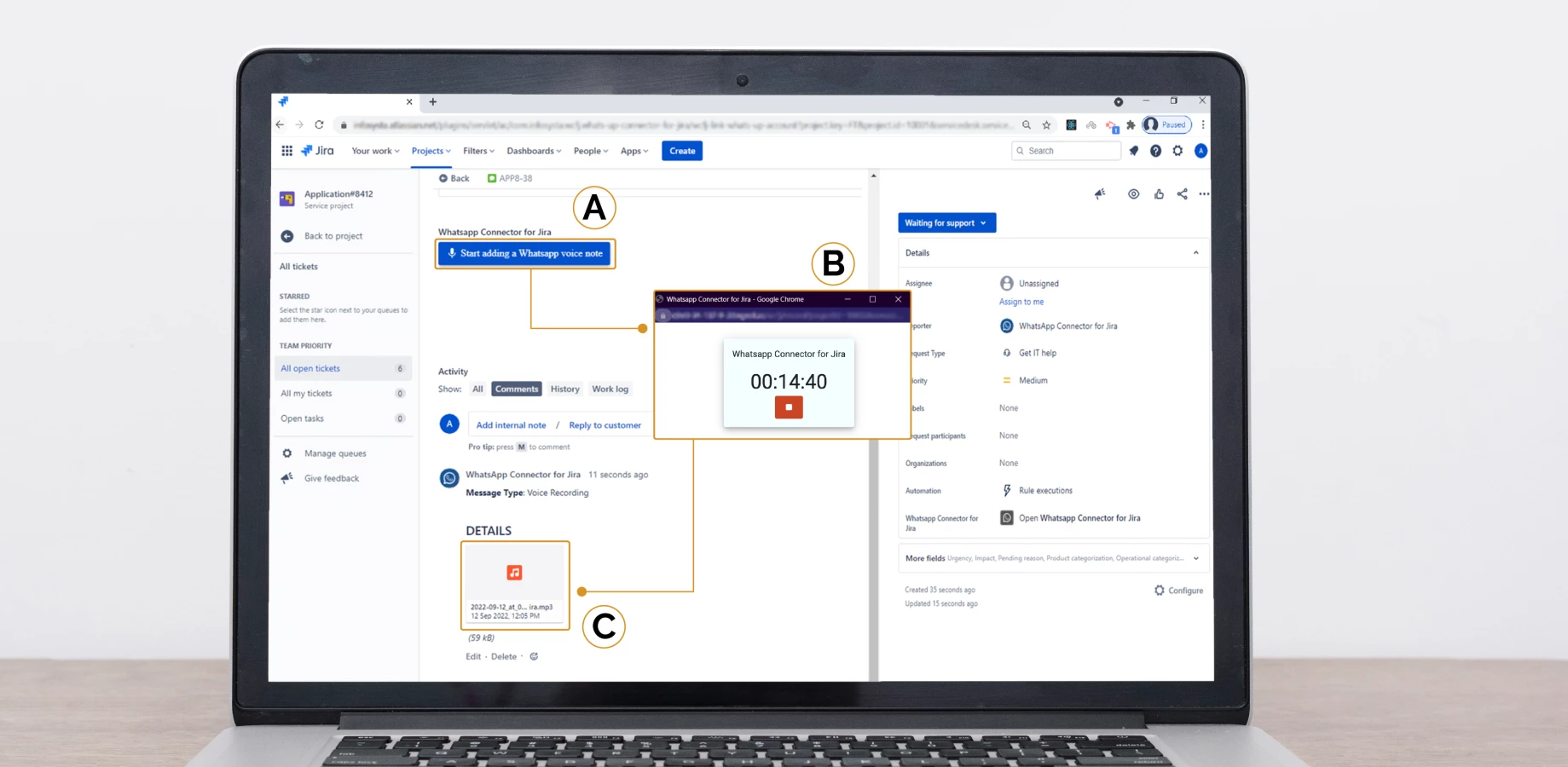Open the user profile avatar in Jira header

pos(1201,151)
